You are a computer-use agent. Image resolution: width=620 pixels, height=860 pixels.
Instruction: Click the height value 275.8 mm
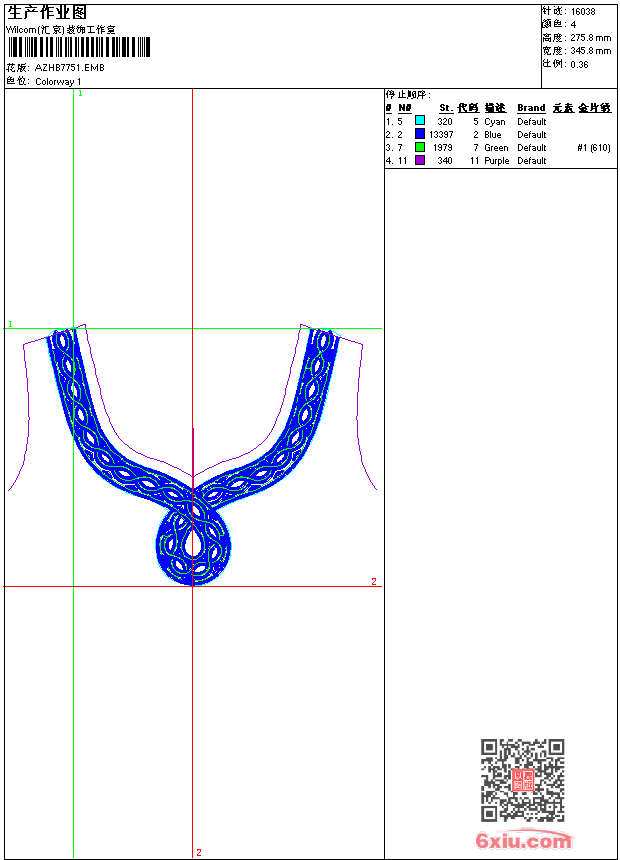tap(590, 37)
